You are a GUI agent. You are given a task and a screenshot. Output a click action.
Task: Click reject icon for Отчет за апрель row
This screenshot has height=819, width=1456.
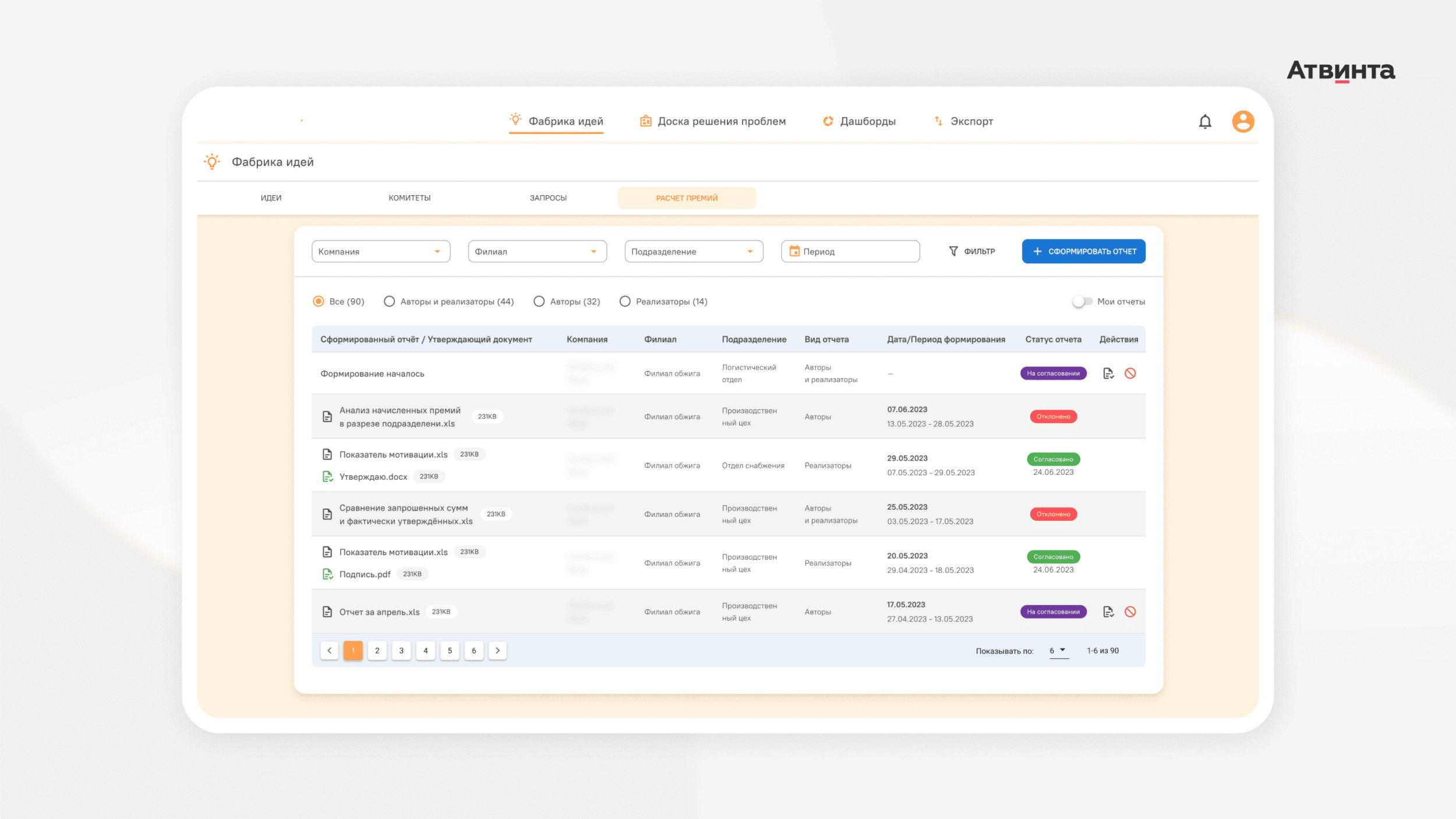[x=1130, y=612]
